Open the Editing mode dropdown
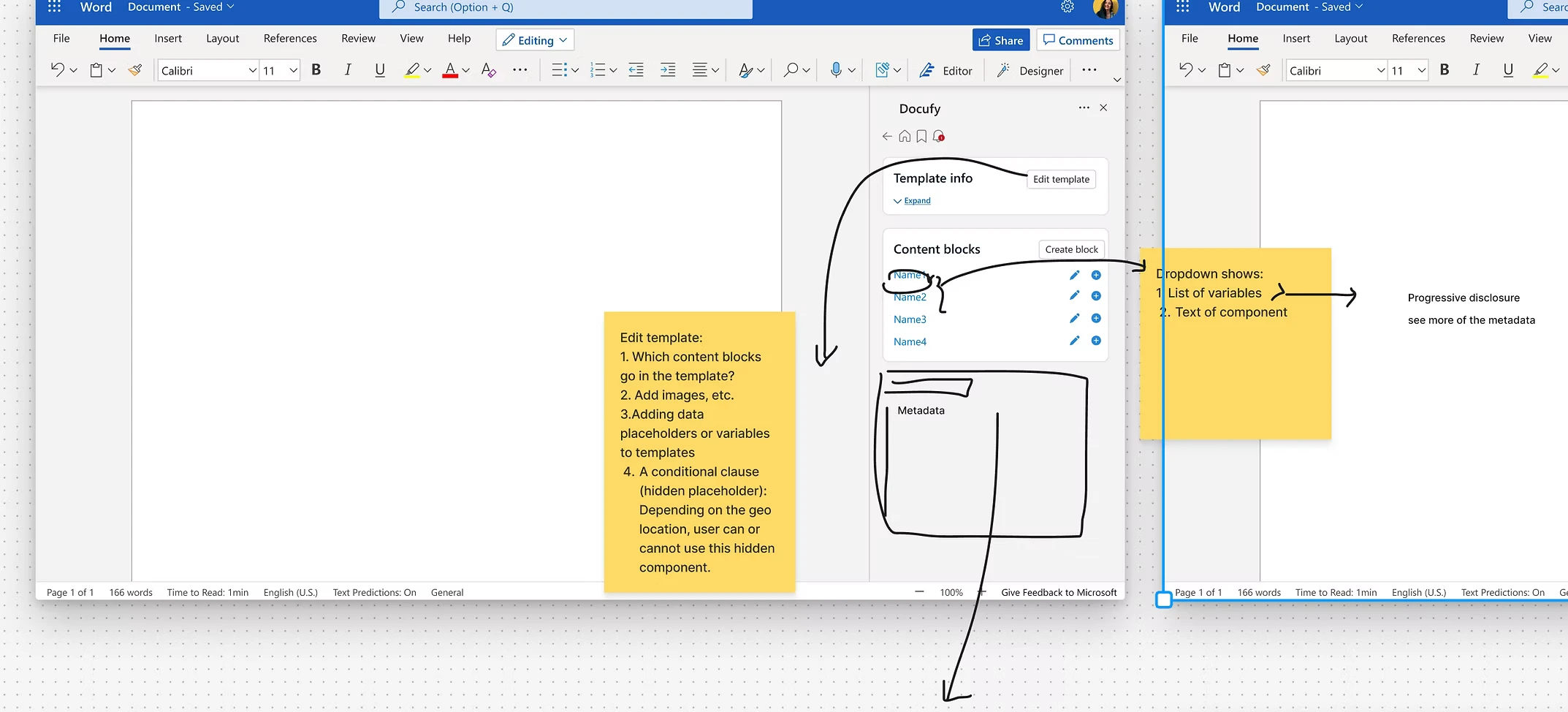 (535, 40)
